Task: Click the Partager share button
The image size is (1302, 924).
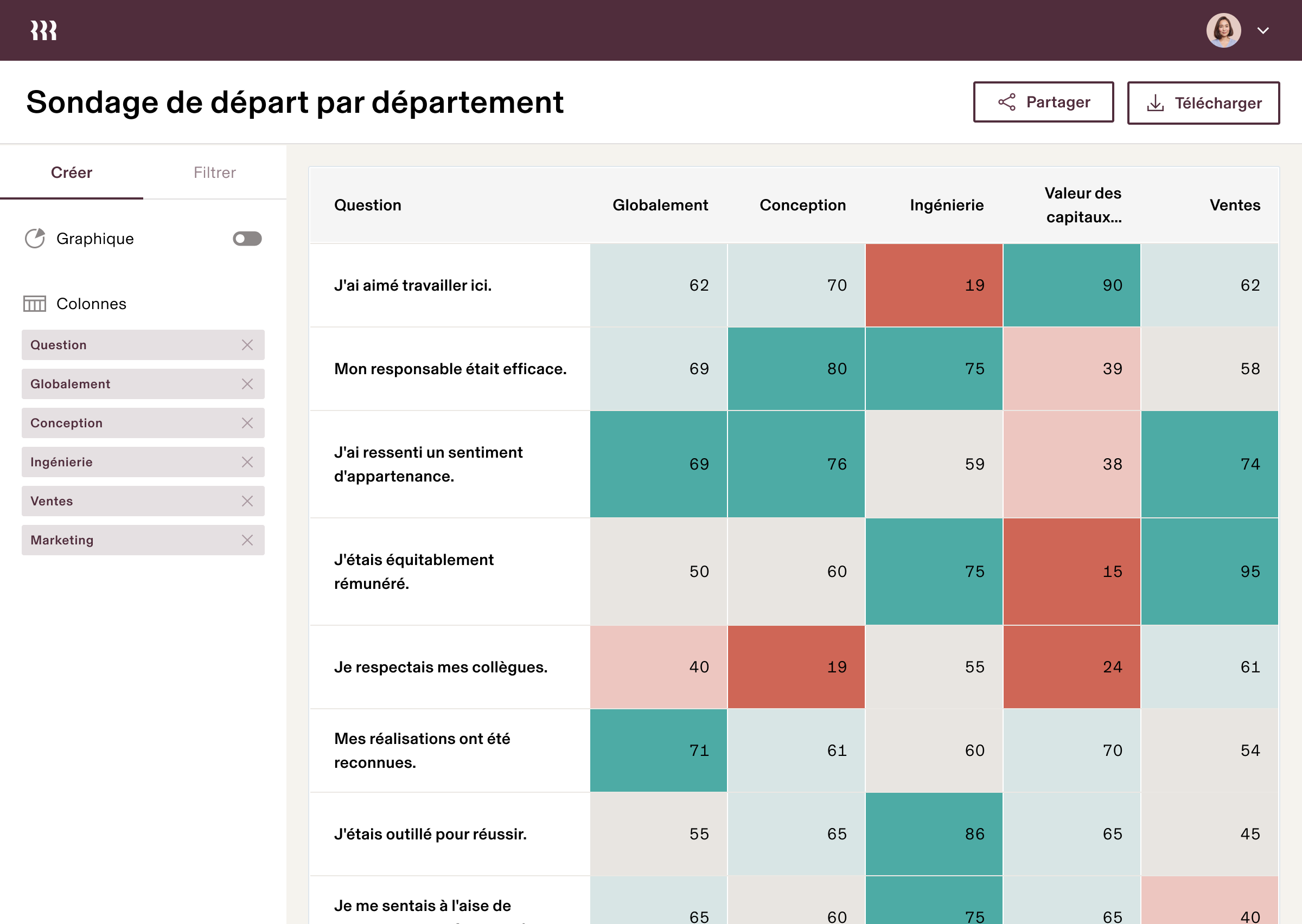Action: (1043, 102)
